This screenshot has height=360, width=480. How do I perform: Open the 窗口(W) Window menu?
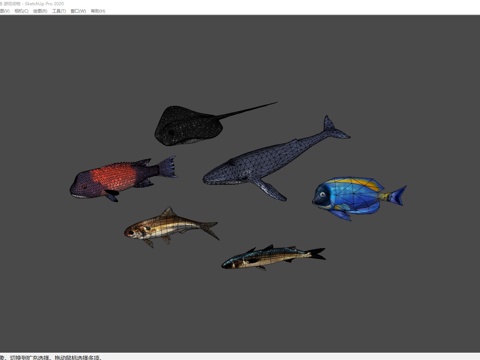[x=78, y=11]
